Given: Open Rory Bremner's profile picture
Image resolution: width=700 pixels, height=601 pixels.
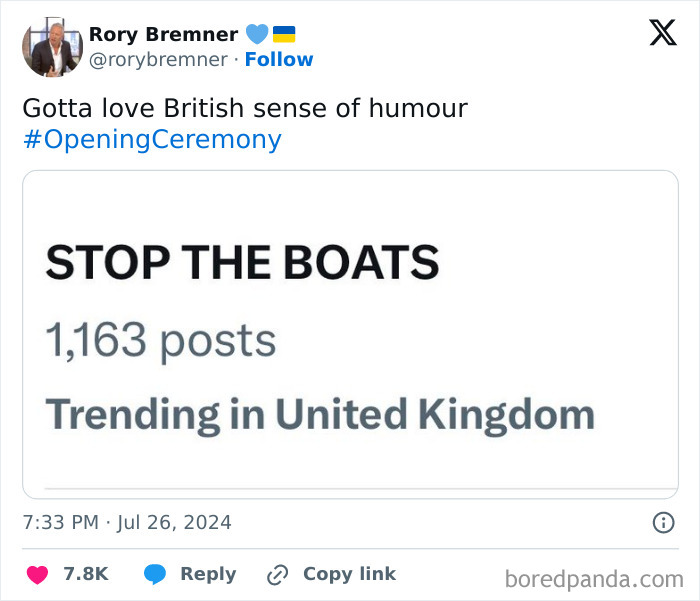Looking at the screenshot, I should [52, 47].
